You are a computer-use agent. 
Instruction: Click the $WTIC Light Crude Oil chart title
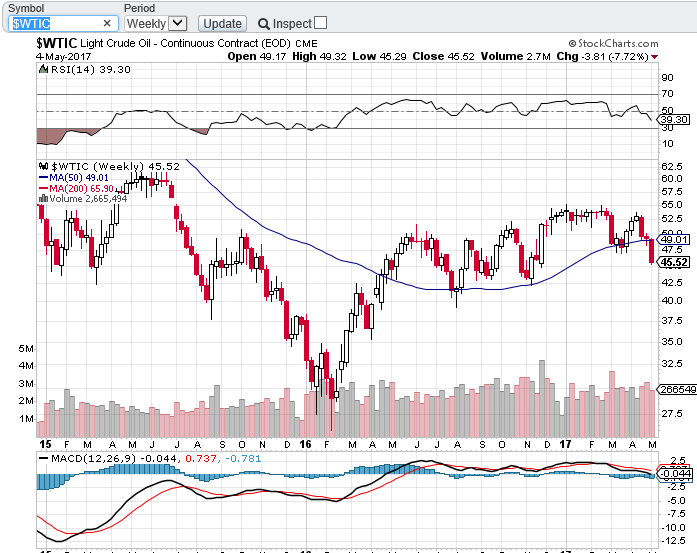(176, 43)
